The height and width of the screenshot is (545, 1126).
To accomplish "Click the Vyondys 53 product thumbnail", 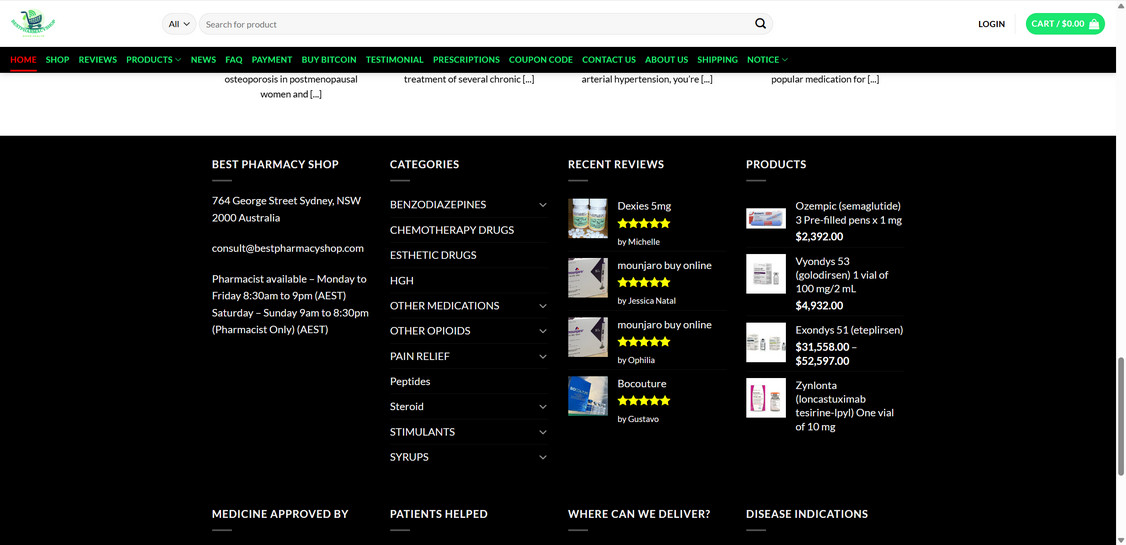I will pyautogui.click(x=766, y=274).
